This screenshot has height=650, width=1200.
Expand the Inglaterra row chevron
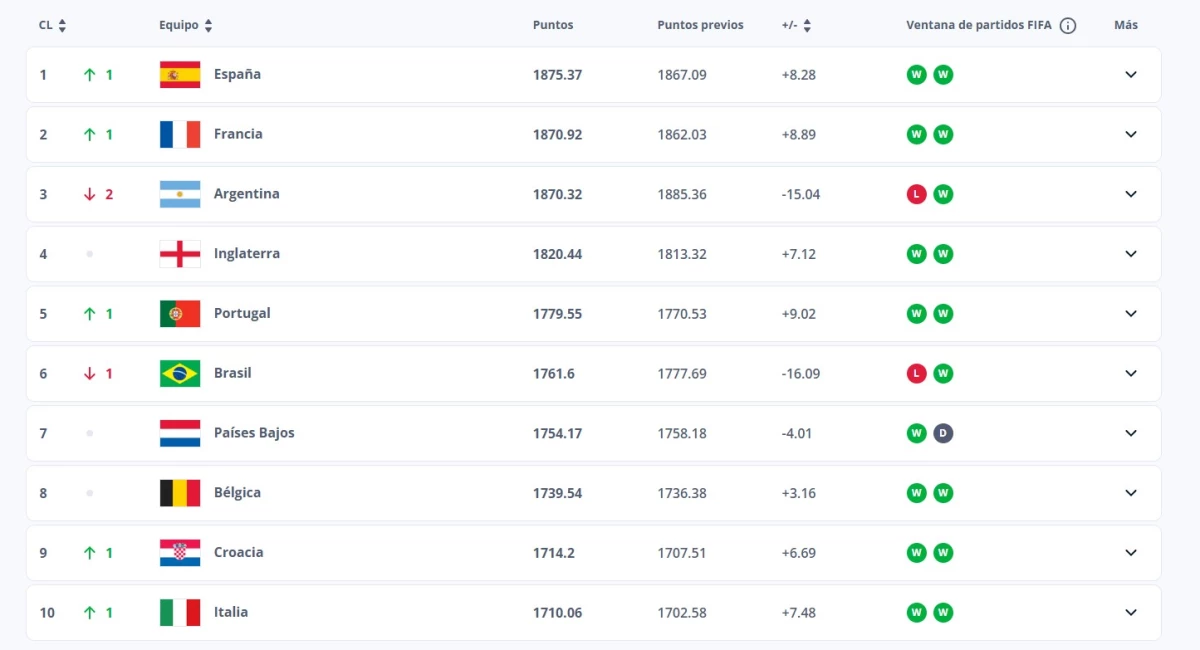(1131, 254)
